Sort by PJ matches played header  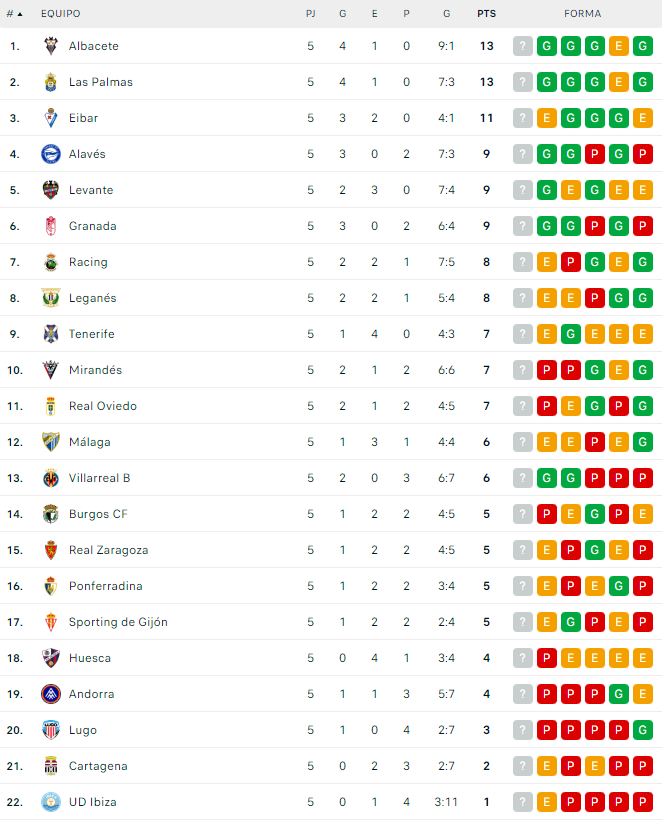310,14
